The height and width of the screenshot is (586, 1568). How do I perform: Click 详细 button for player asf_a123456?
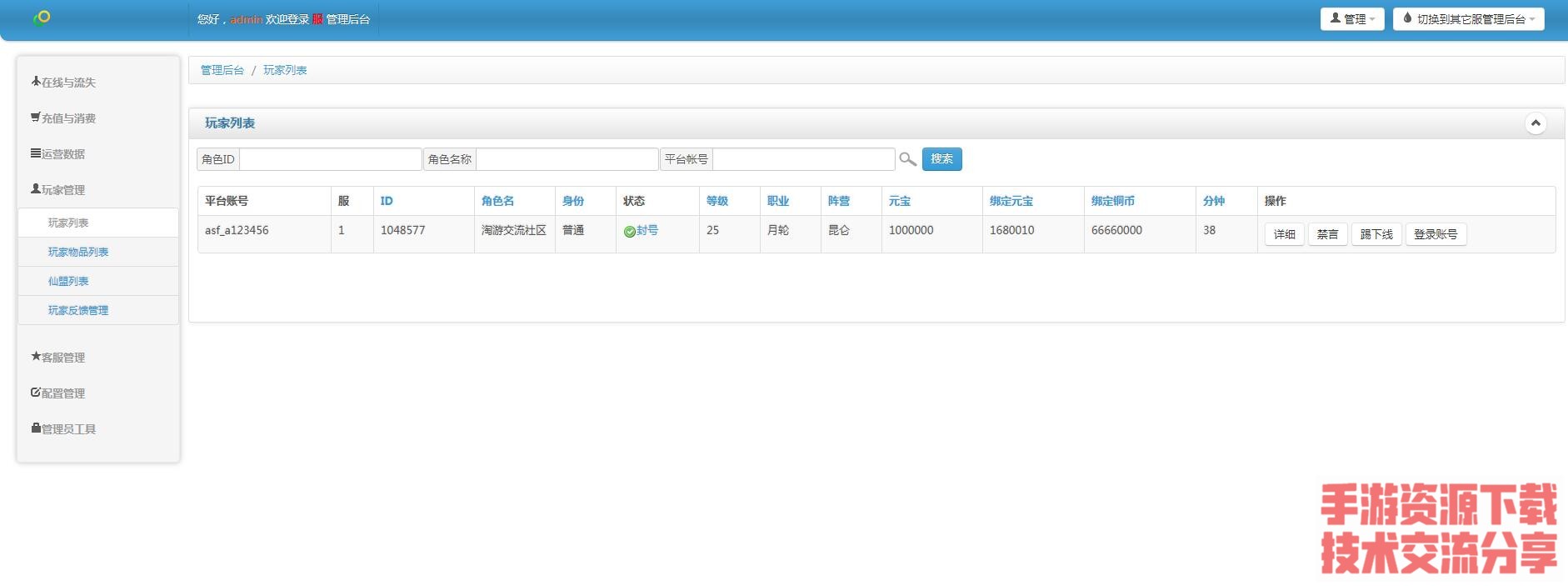coord(1284,234)
